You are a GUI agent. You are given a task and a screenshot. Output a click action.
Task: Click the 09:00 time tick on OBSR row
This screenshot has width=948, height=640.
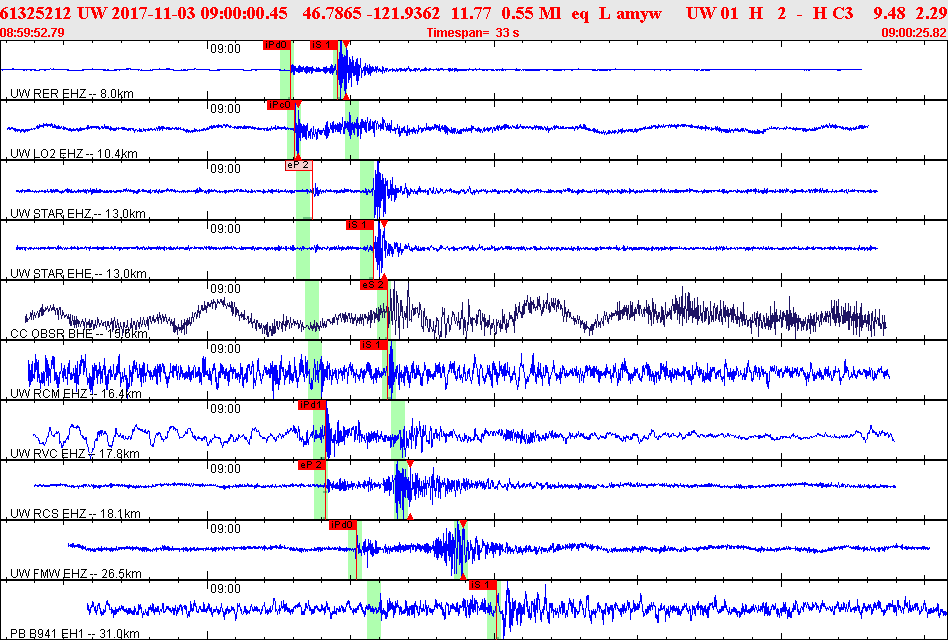[225, 289]
